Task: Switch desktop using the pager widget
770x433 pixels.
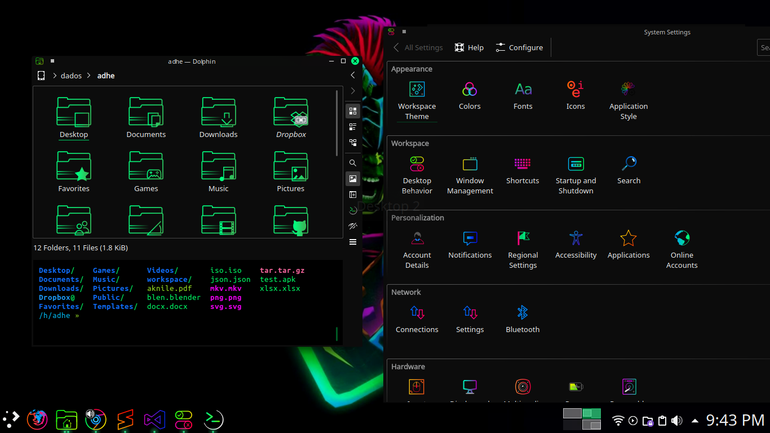Action: 582,419
